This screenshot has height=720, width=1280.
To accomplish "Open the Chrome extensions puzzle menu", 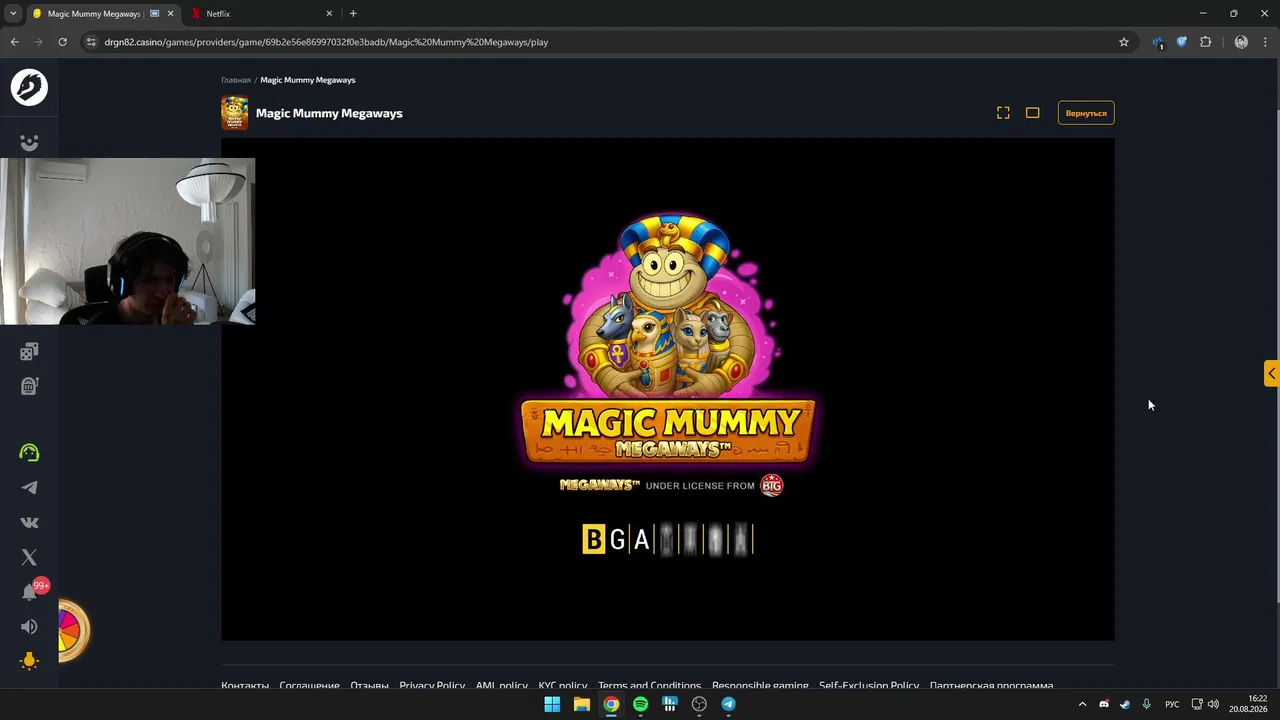I will (x=1205, y=42).
